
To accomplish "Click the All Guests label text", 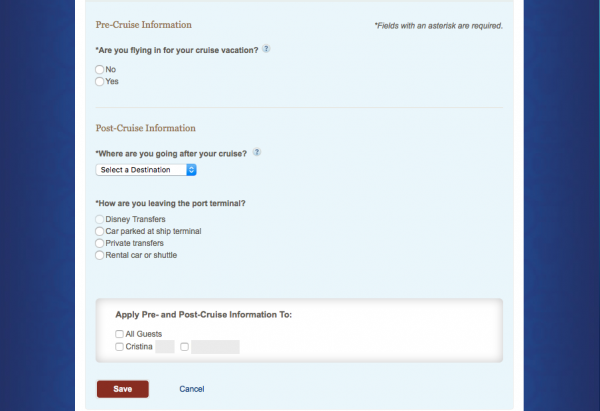I will [x=144, y=334].
